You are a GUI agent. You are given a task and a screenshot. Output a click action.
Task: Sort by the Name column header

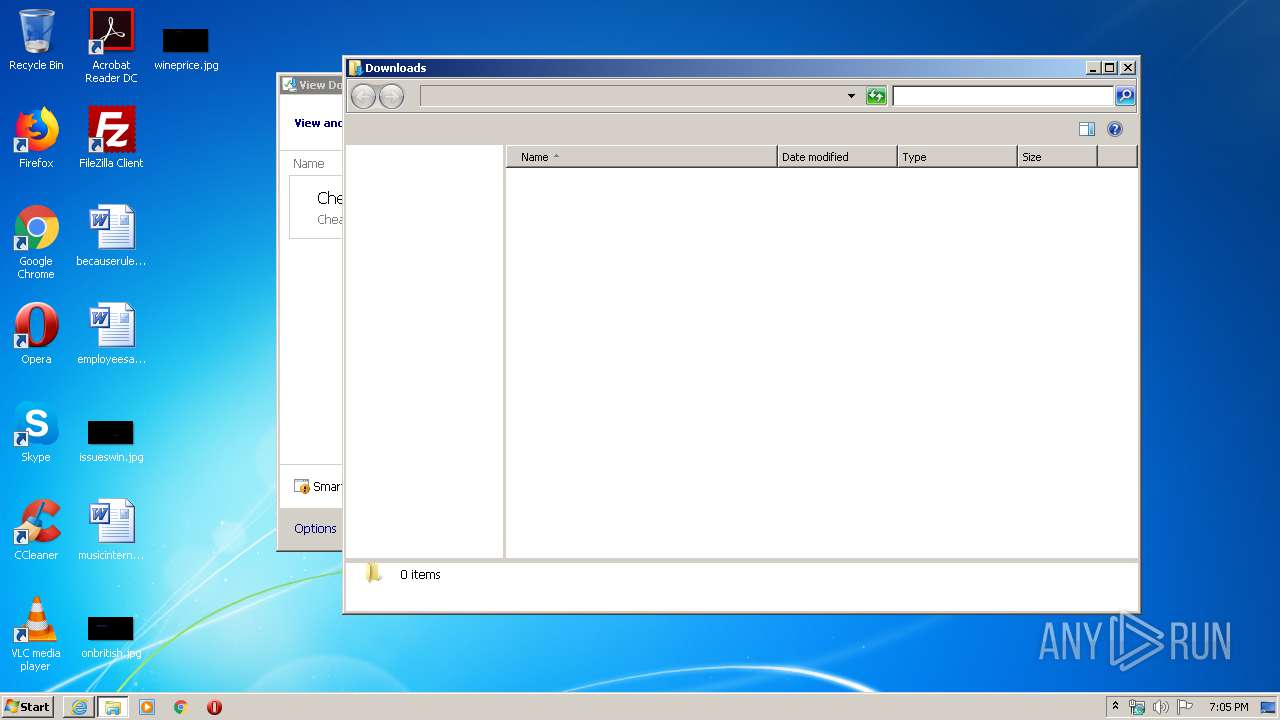(x=642, y=157)
